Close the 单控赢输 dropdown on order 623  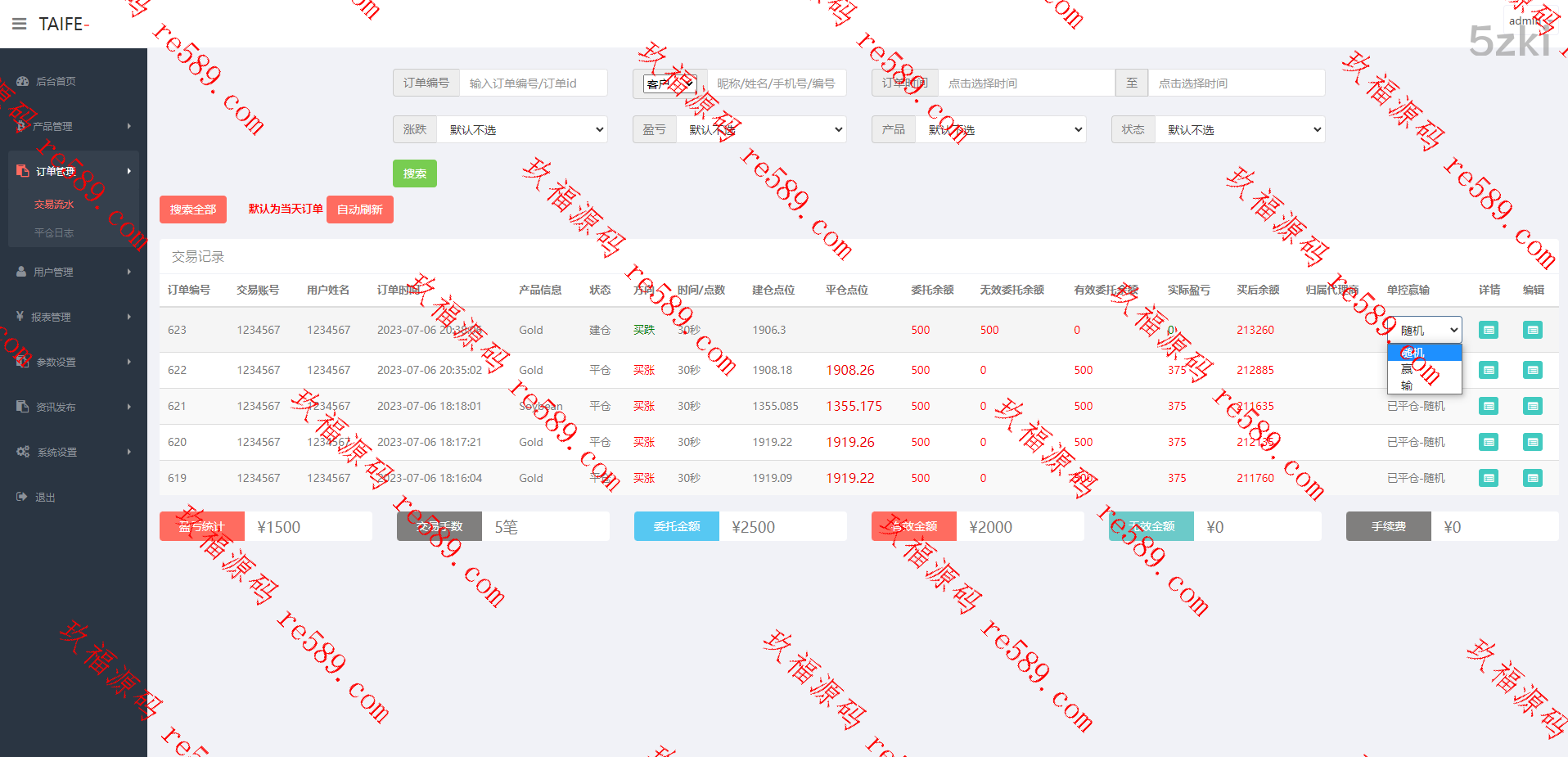tap(1425, 330)
